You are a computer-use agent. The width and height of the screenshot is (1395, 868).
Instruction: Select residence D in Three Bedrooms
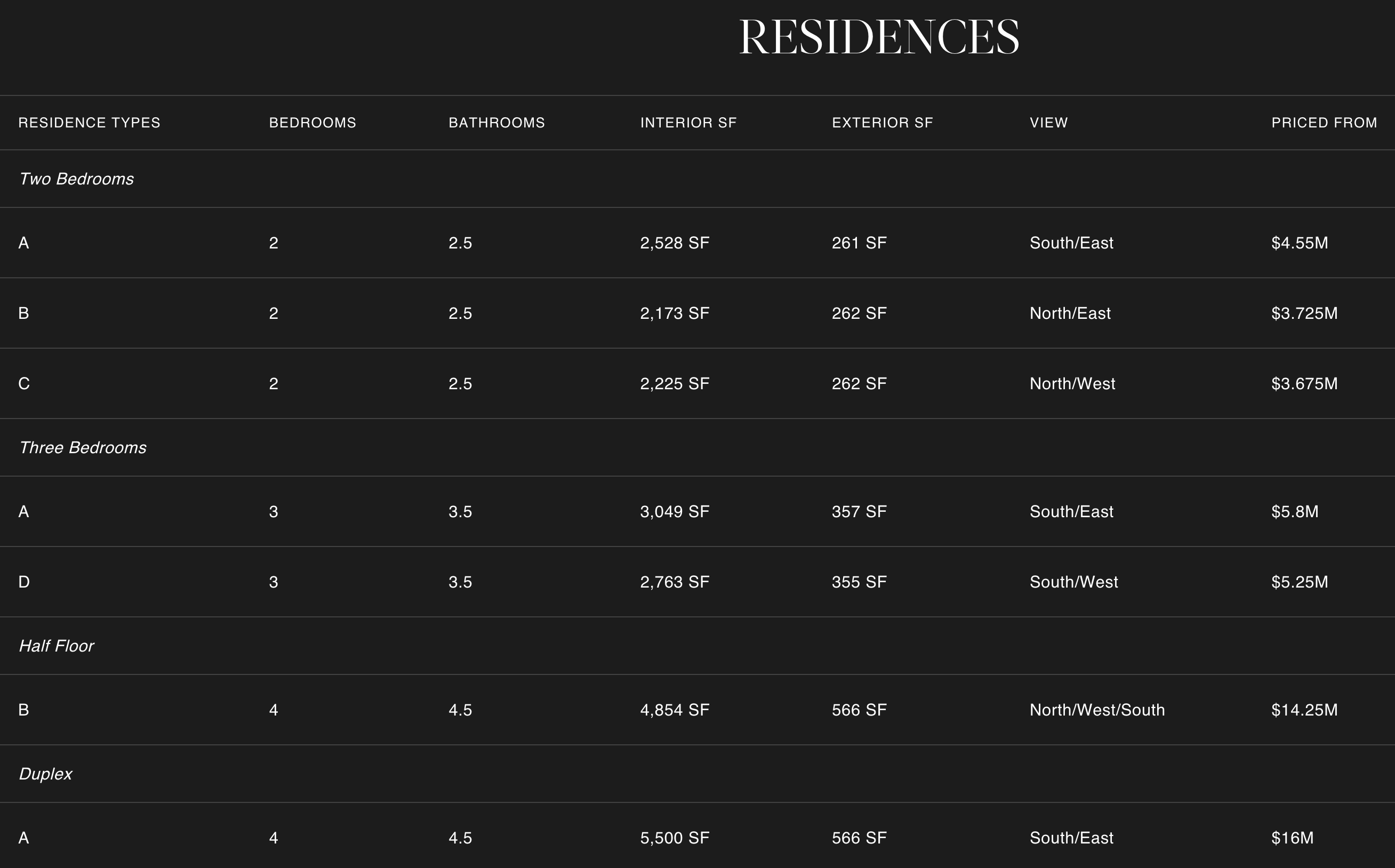tap(24, 582)
